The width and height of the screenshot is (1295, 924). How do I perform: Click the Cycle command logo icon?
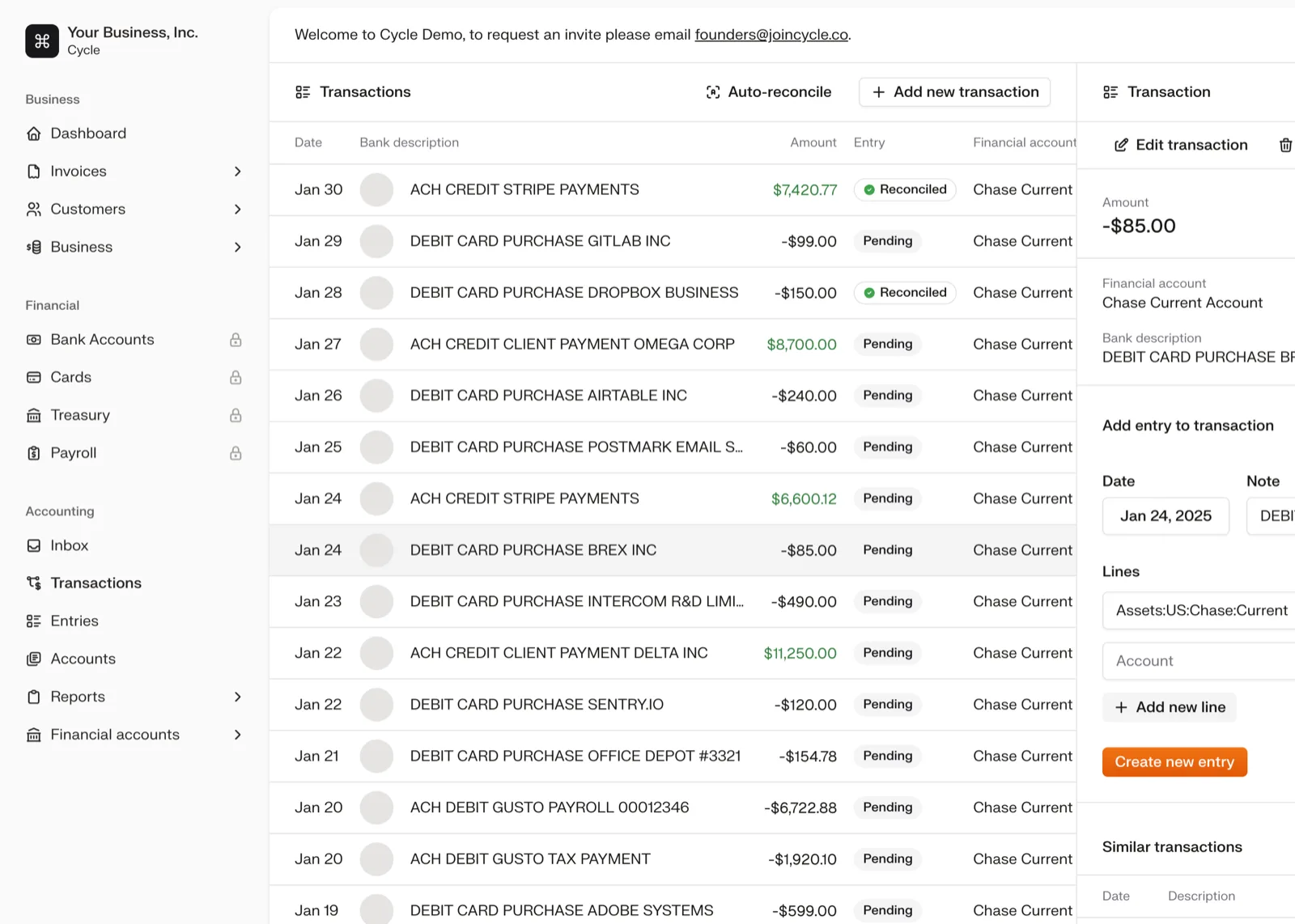tap(42, 41)
